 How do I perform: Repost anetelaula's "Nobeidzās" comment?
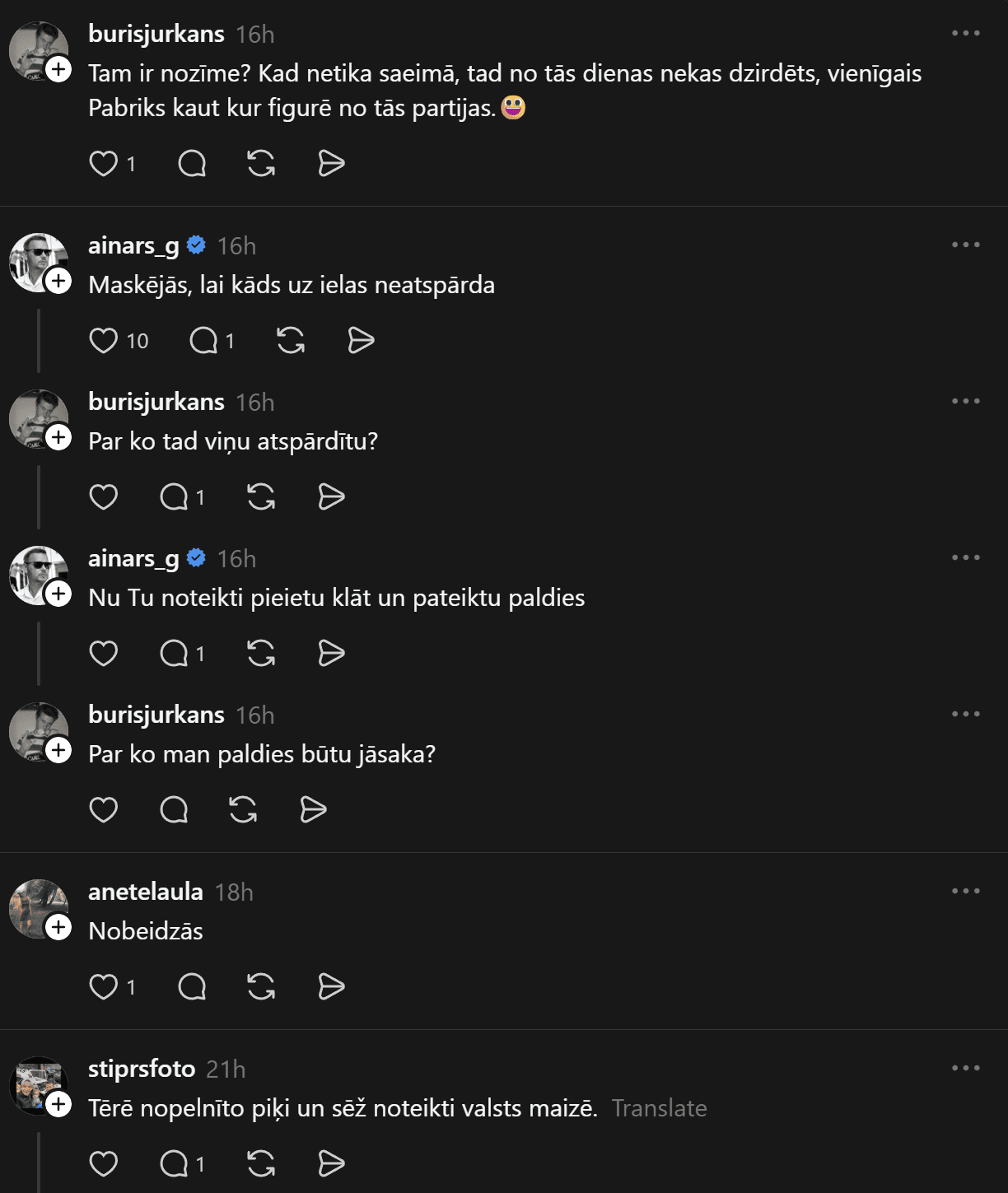point(261,986)
